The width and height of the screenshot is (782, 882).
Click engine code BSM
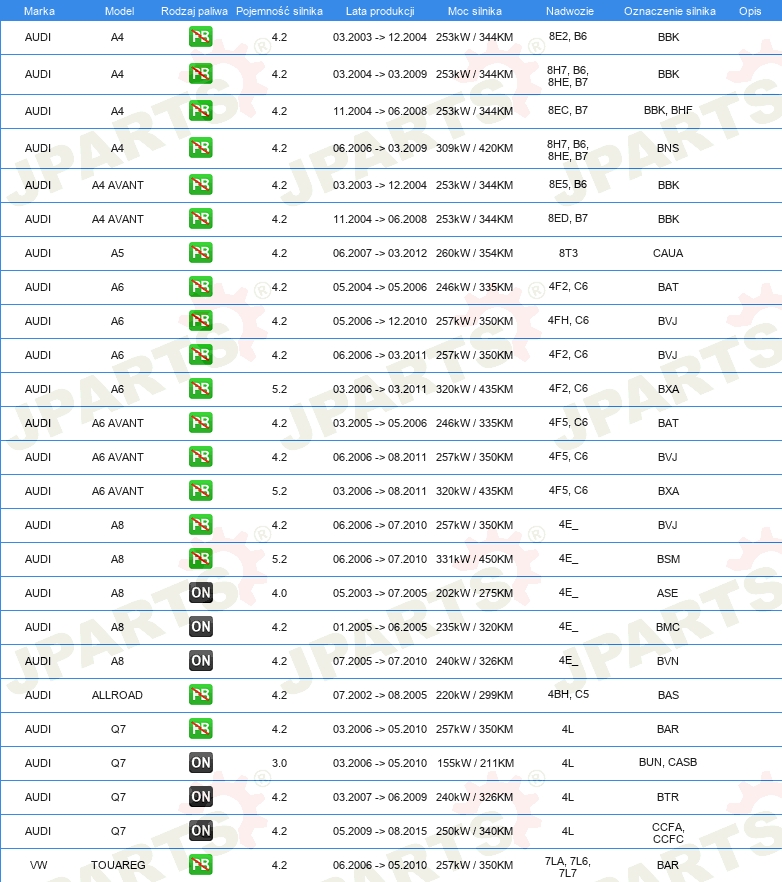click(668, 559)
